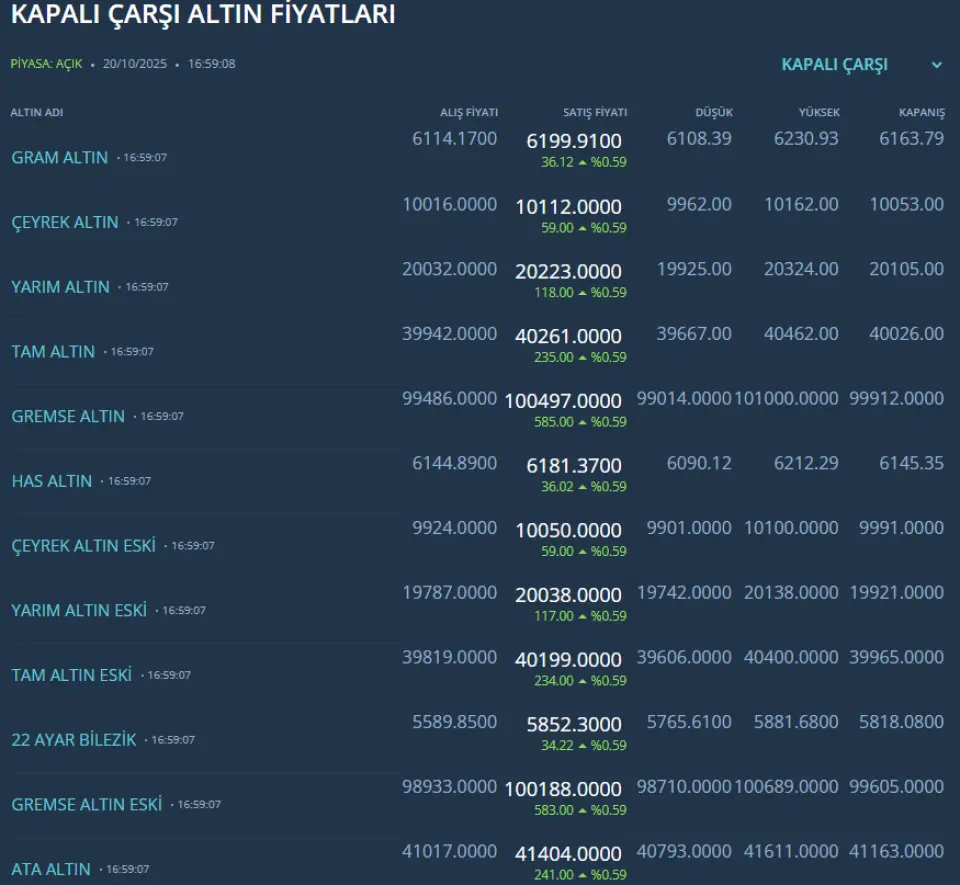Open TAM ALTIN details
This screenshot has width=960, height=885.
pyautogui.click(x=53, y=352)
